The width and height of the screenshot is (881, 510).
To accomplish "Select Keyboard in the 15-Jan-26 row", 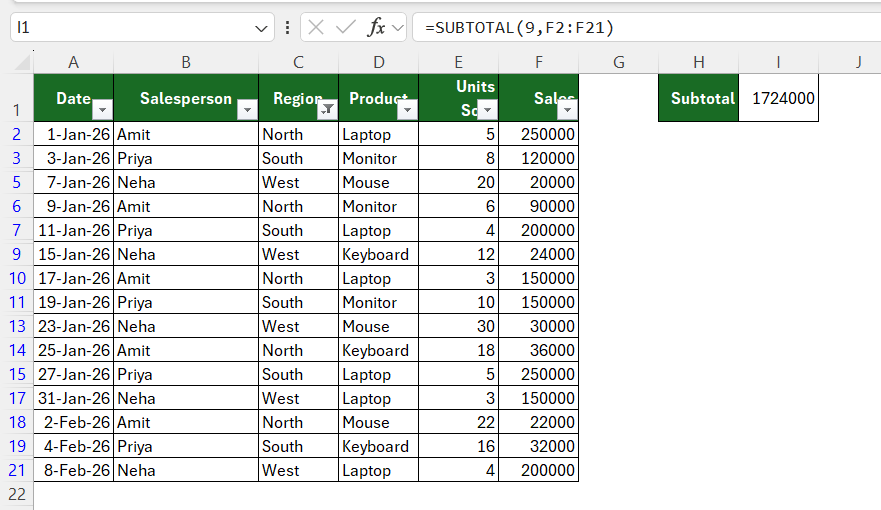I will 379,254.
